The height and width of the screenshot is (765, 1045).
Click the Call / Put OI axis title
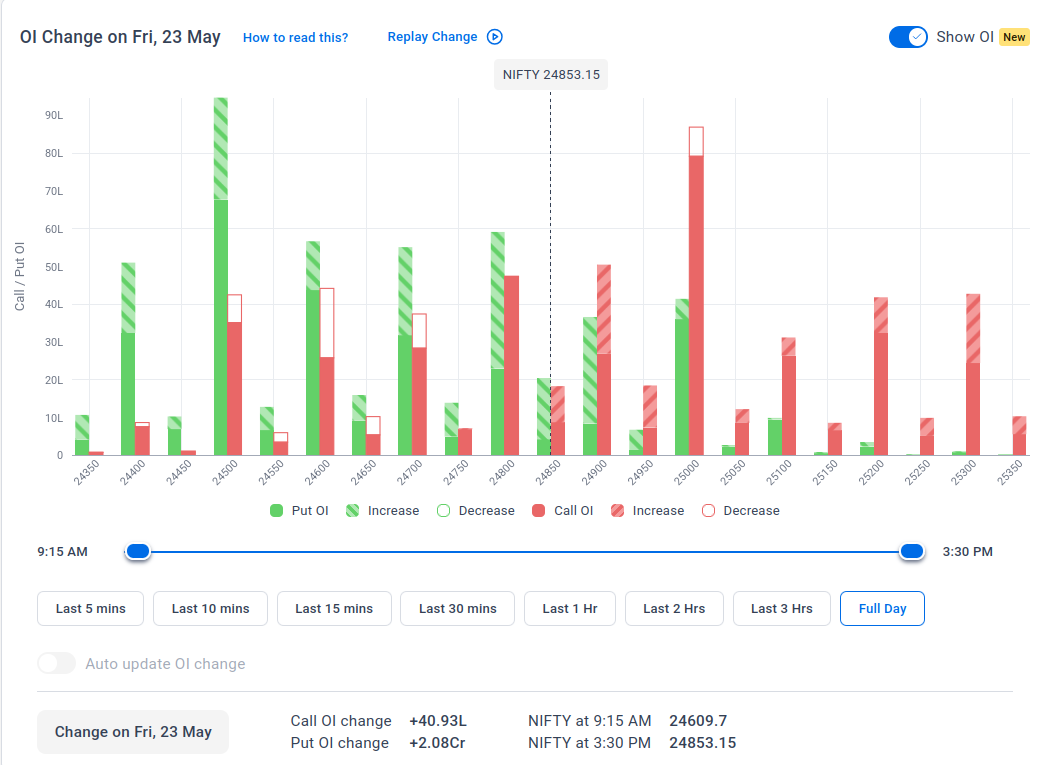[19, 276]
